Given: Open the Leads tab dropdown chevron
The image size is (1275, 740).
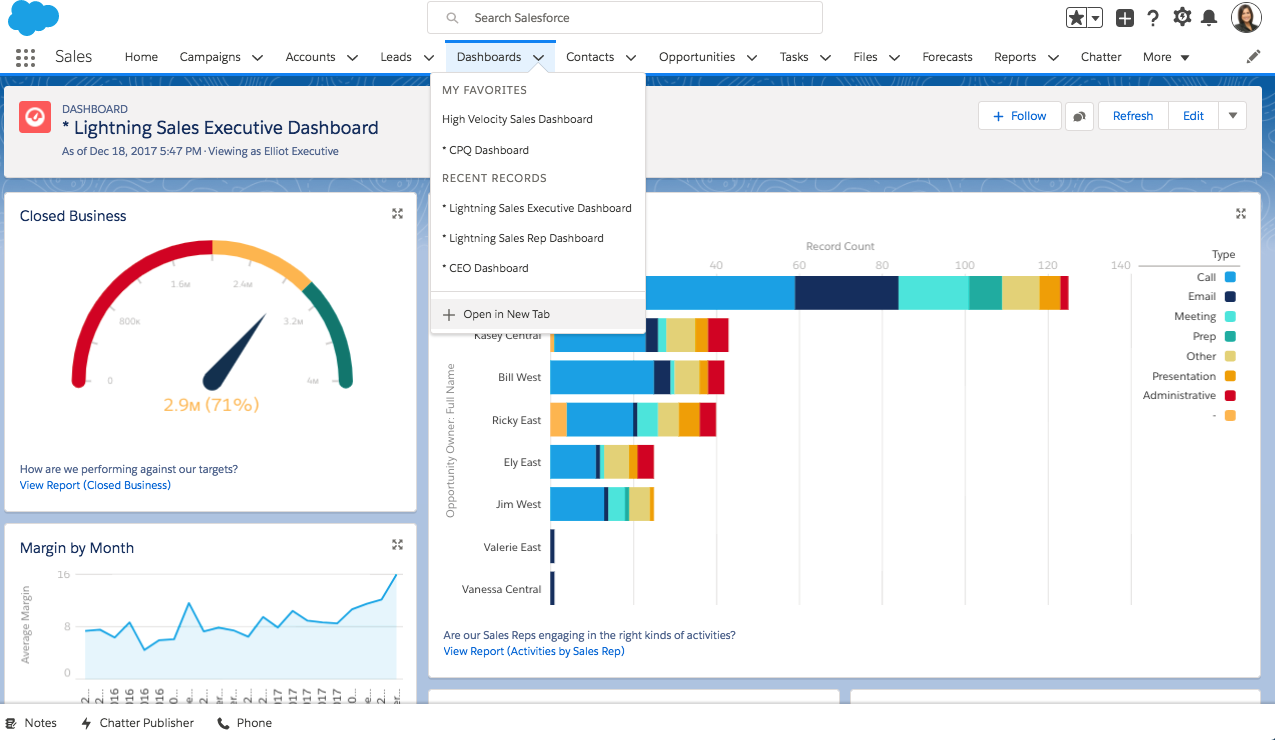Looking at the screenshot, I should pos(428,58).
